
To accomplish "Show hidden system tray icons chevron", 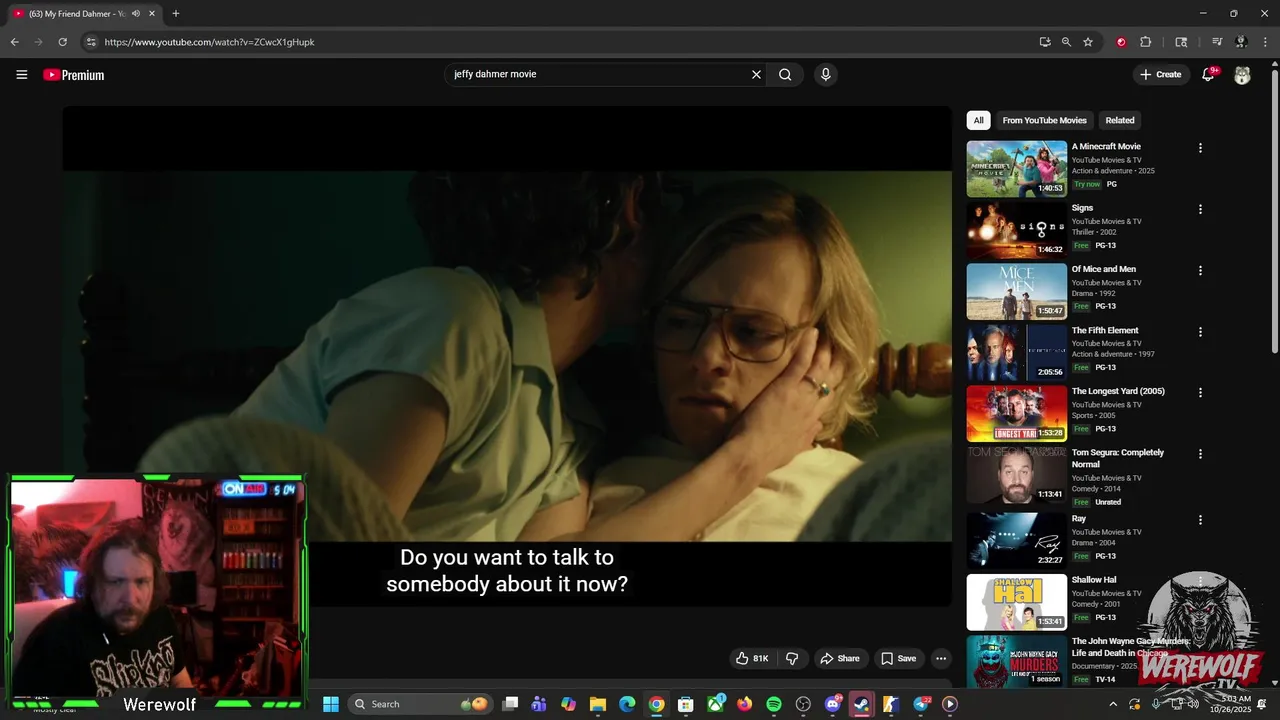I will pos(1114,704).
